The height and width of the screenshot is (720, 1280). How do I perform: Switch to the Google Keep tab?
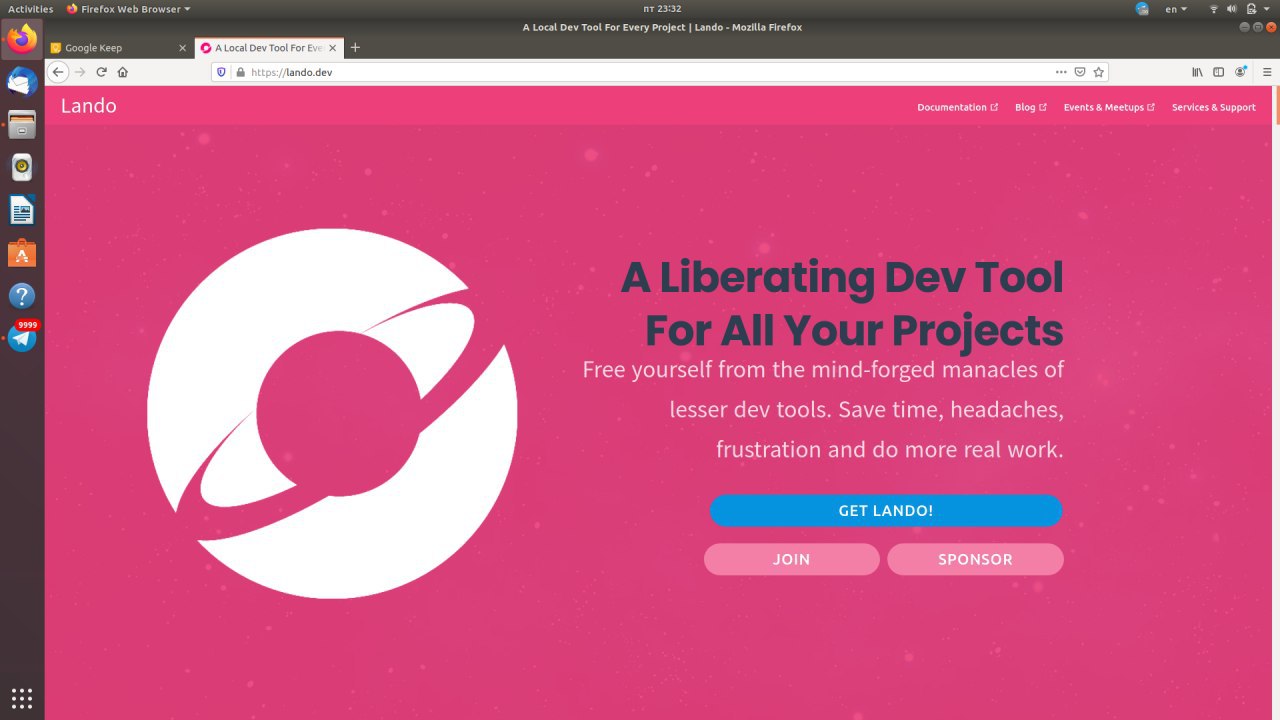point(118,48)
